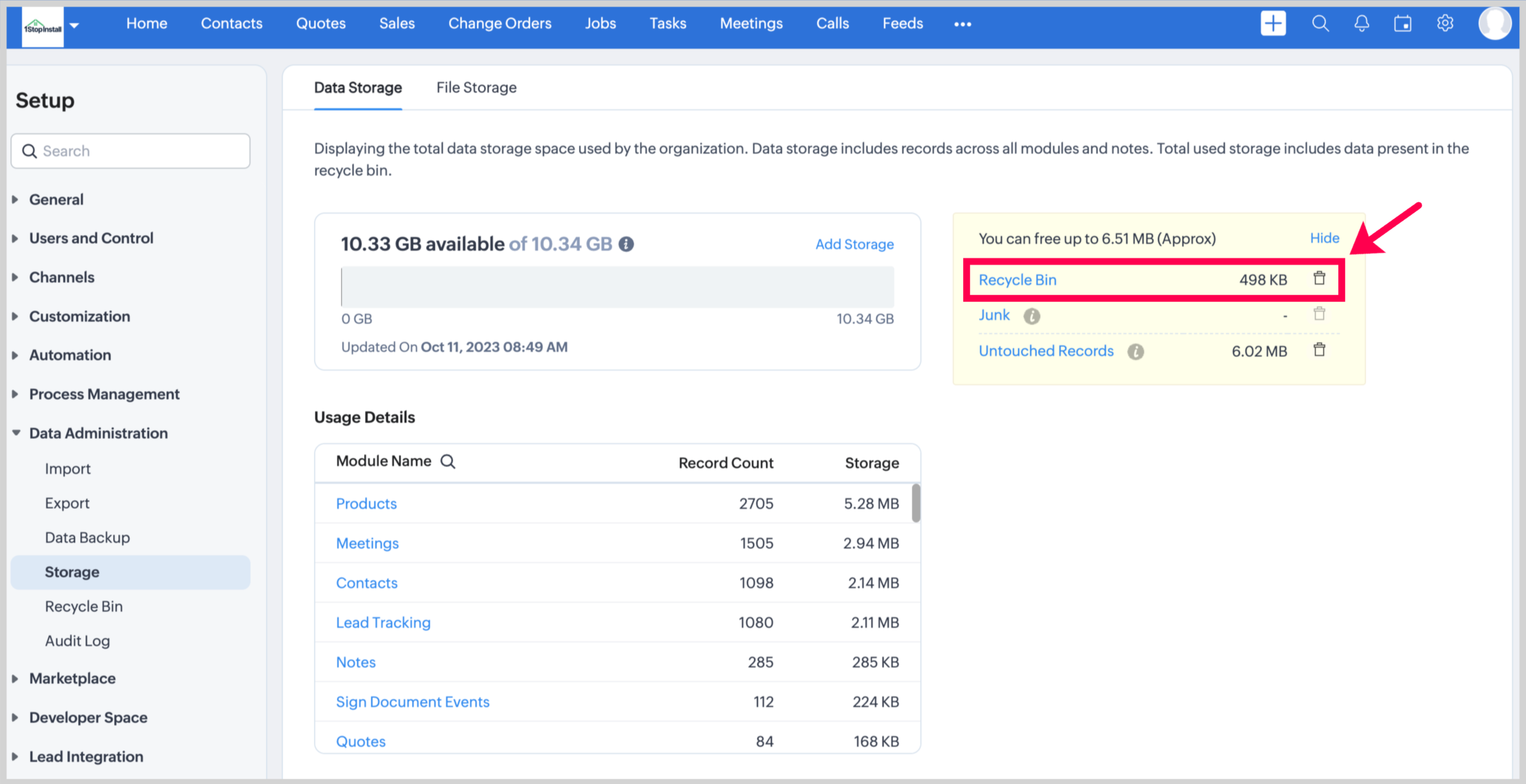Open the calendar icon in top bar
The width and height of the screenshot is (1526, 784).
coord(1402,23)
